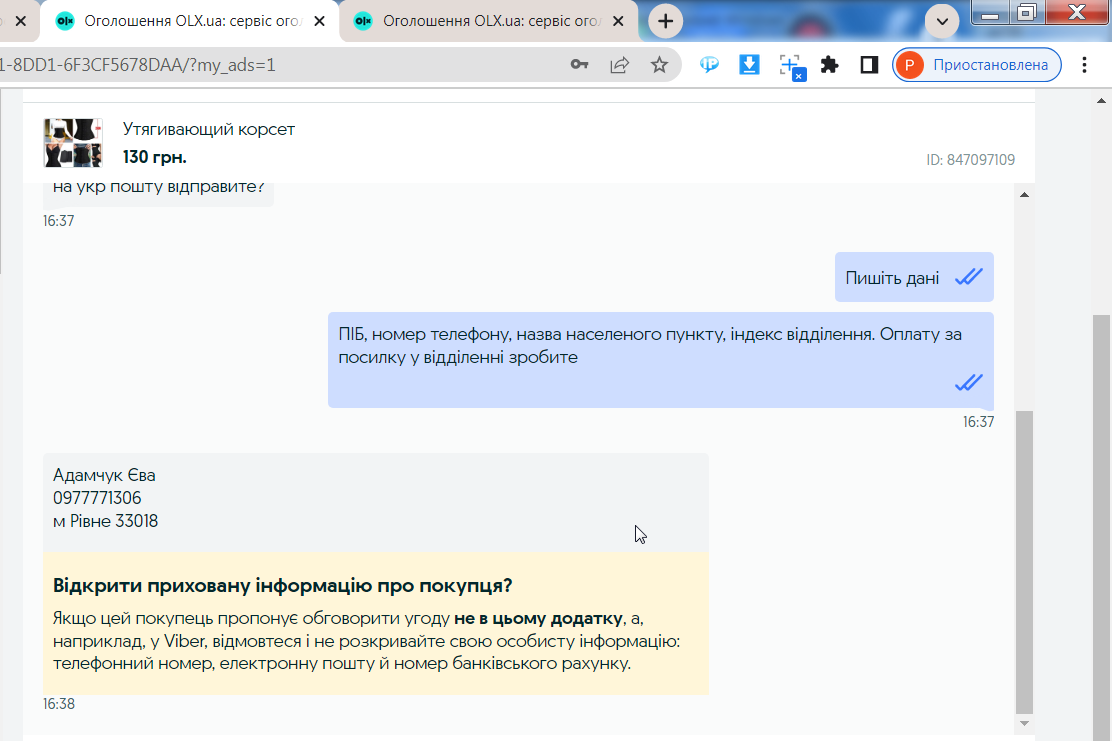1112x741 pixels.
Task: Toggle the browser side panel icon
Action: tap(869, 65)
